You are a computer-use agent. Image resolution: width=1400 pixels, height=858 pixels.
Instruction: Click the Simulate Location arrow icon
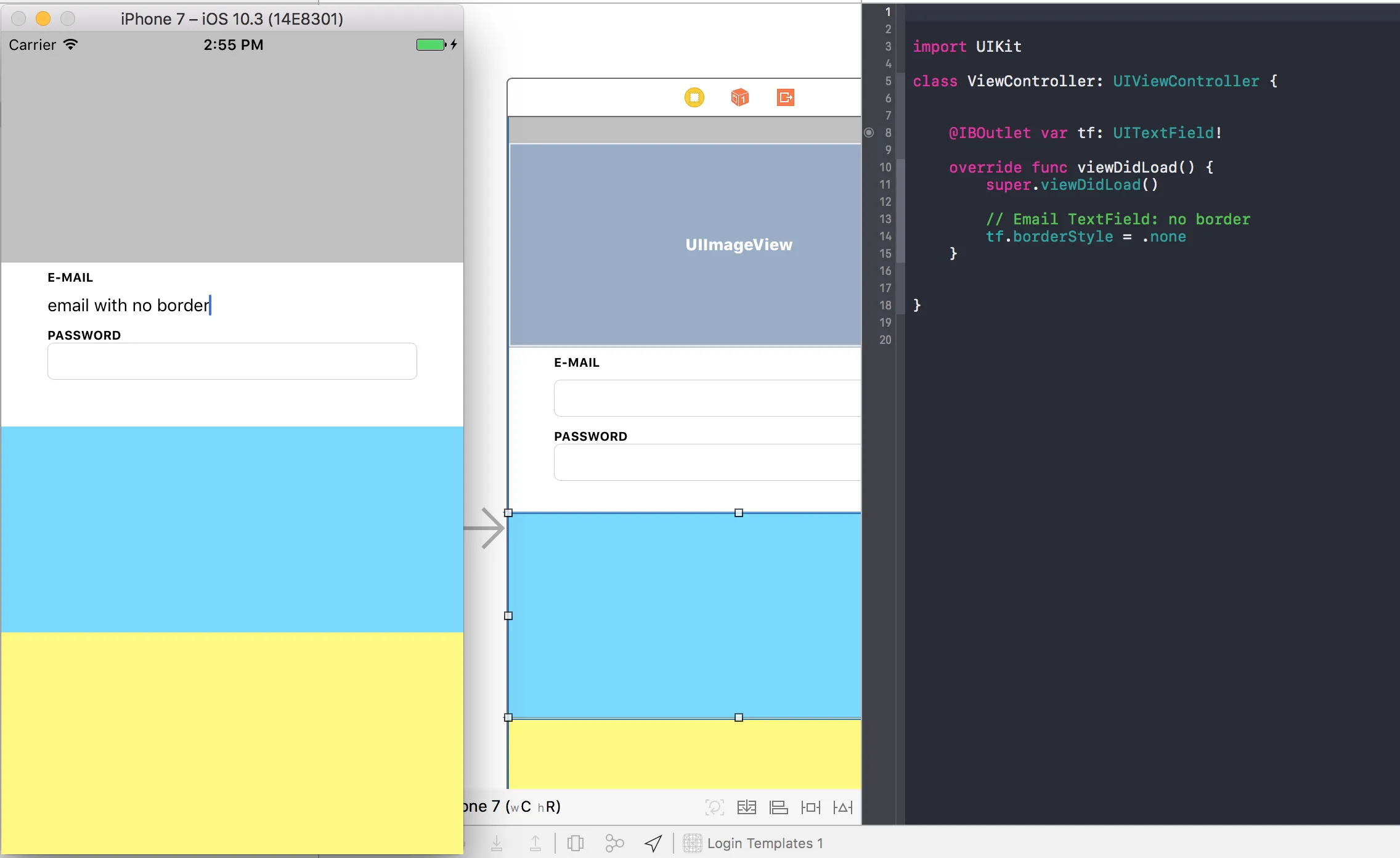point(653,843)
